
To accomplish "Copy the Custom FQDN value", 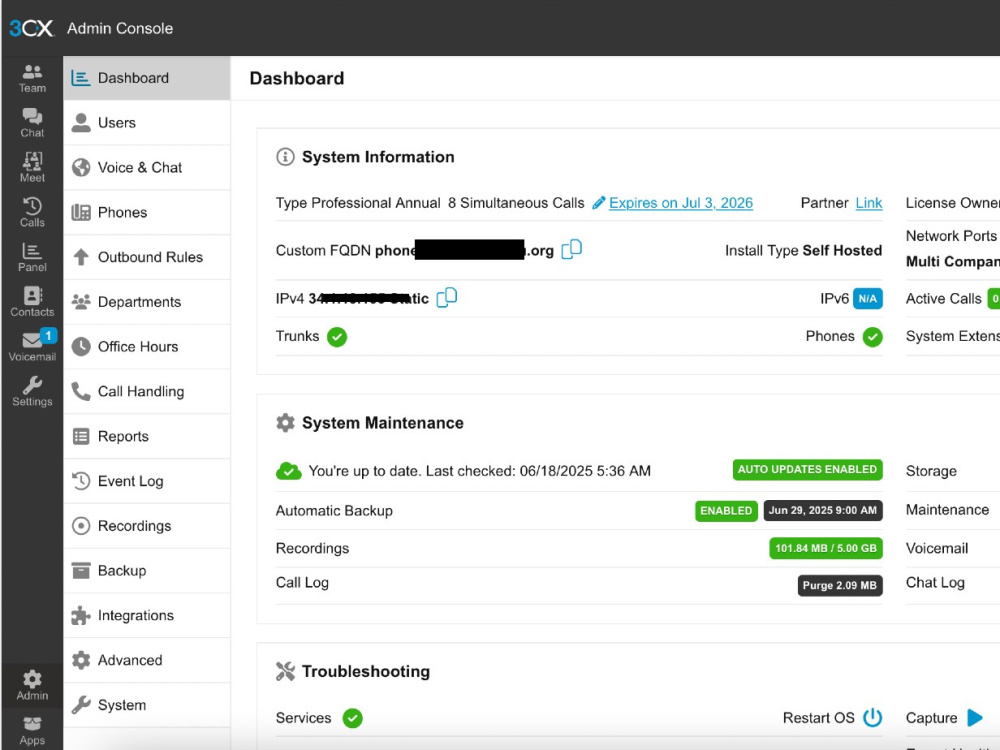I will tap(571, 249).
